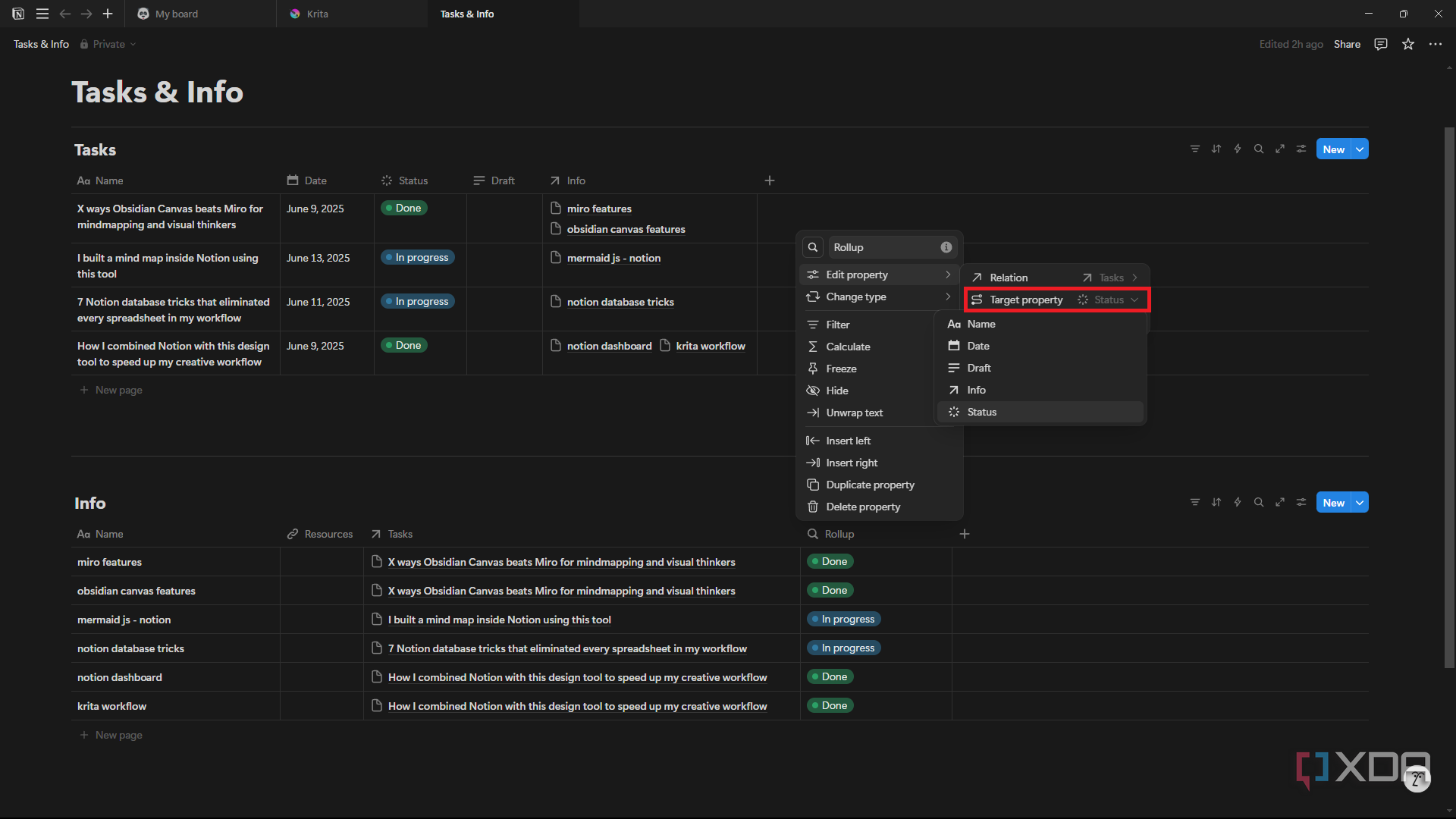Click the filter icon in Info database
This screenshot has width=1456, height=819.
point(1195,503)
